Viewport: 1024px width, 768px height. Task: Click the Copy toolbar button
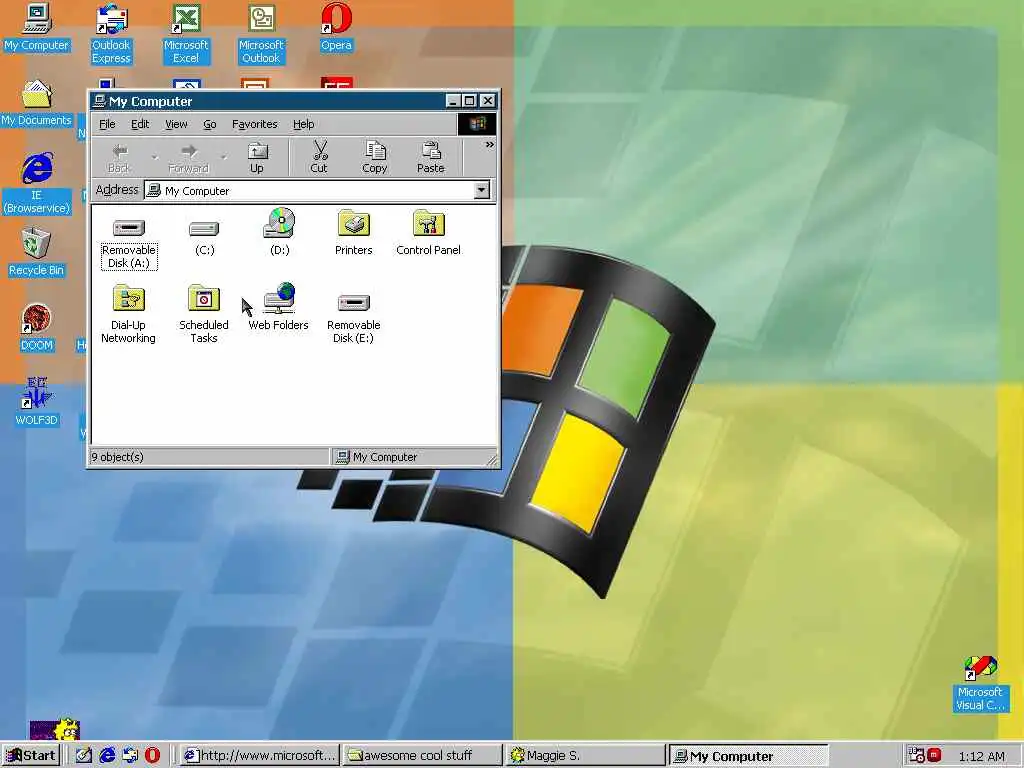375,157
